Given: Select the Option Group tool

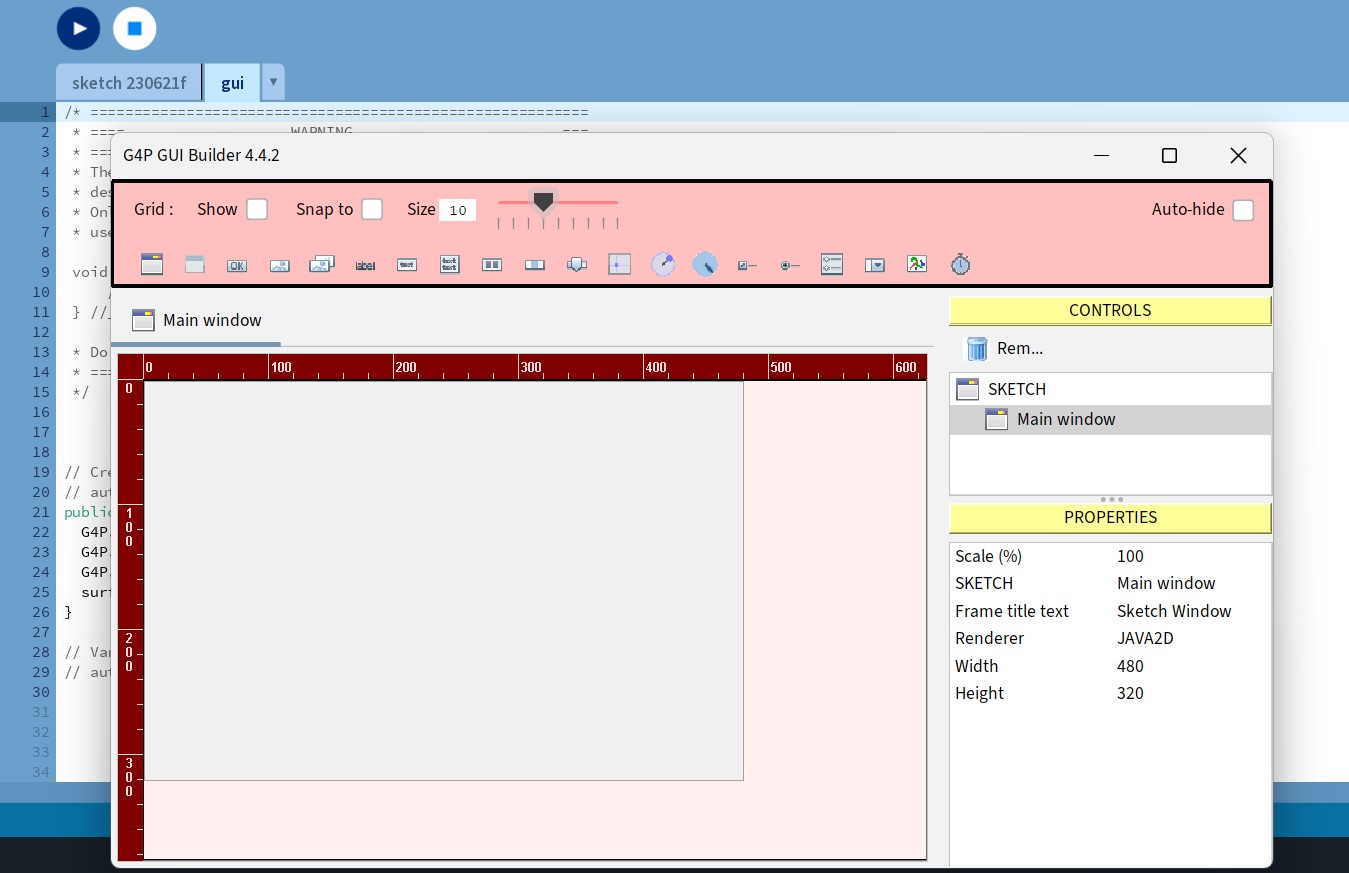Looking at the screenshot, I should [x=832, y=264].
